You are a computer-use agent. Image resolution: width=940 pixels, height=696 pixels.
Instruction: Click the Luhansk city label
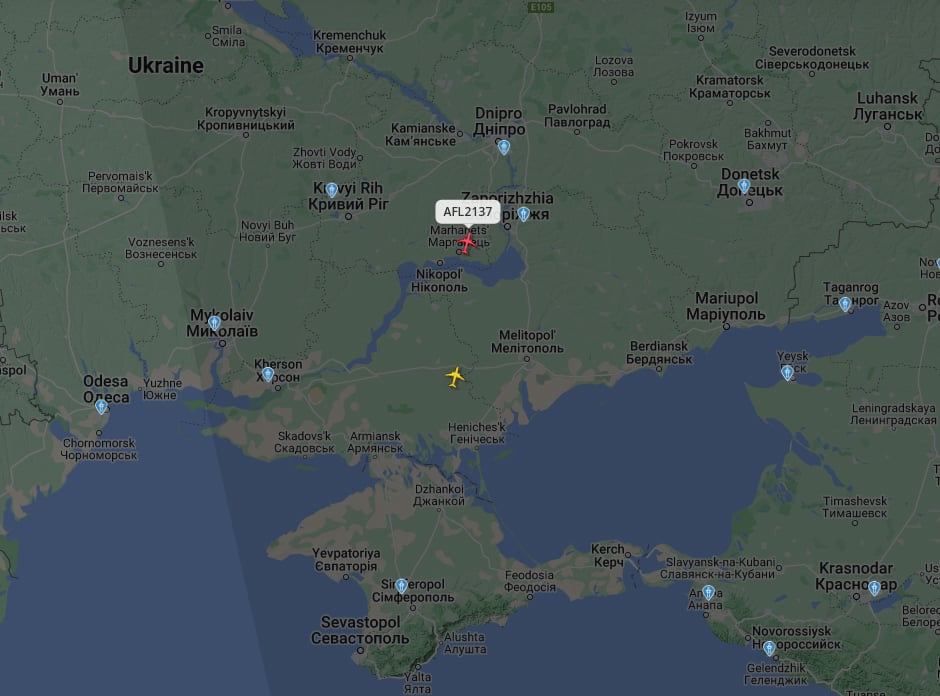coord(888,106)
